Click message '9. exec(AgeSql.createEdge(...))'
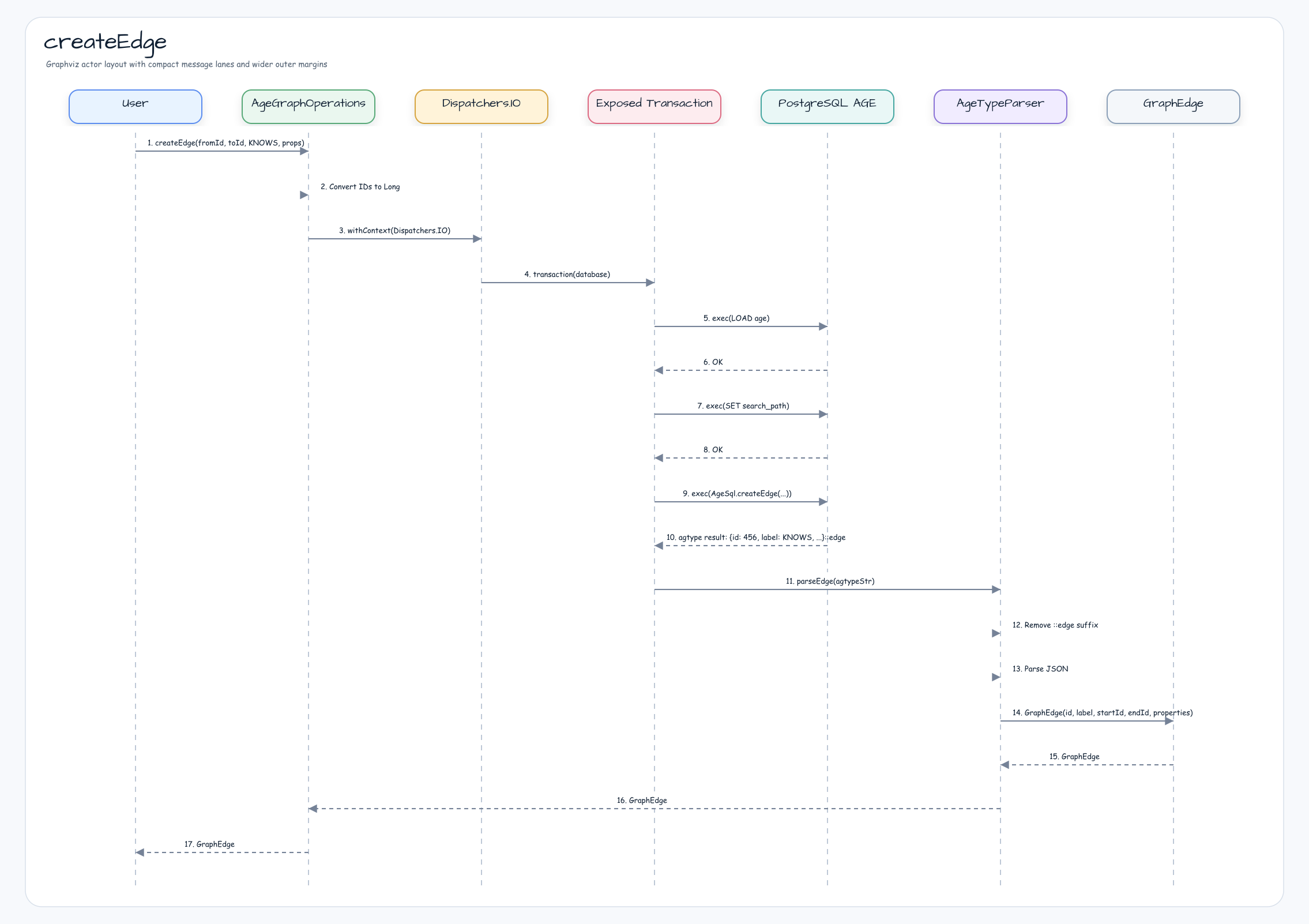The height and width of the screenshot is (924, 1309). pyautogui.click(x=737, y=494)
